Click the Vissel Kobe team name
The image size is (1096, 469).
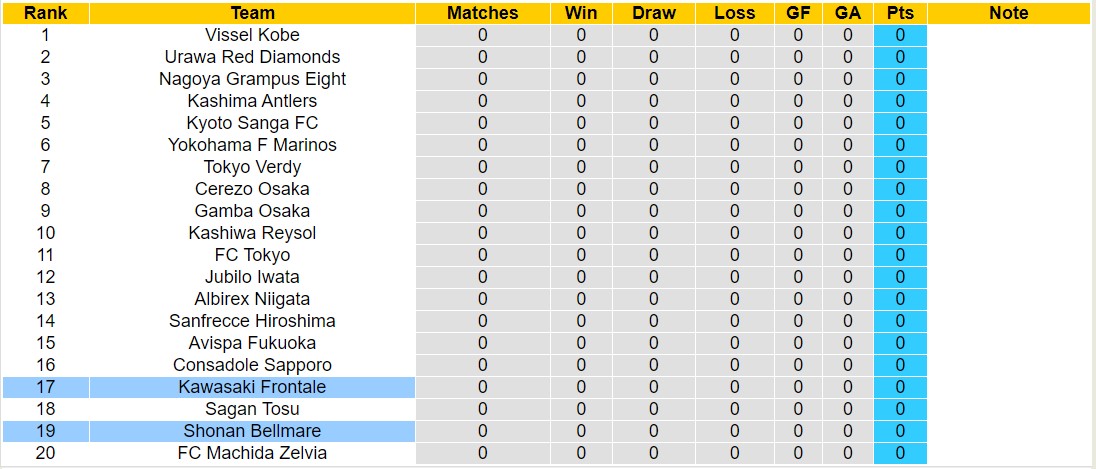(x=252, y=35)
